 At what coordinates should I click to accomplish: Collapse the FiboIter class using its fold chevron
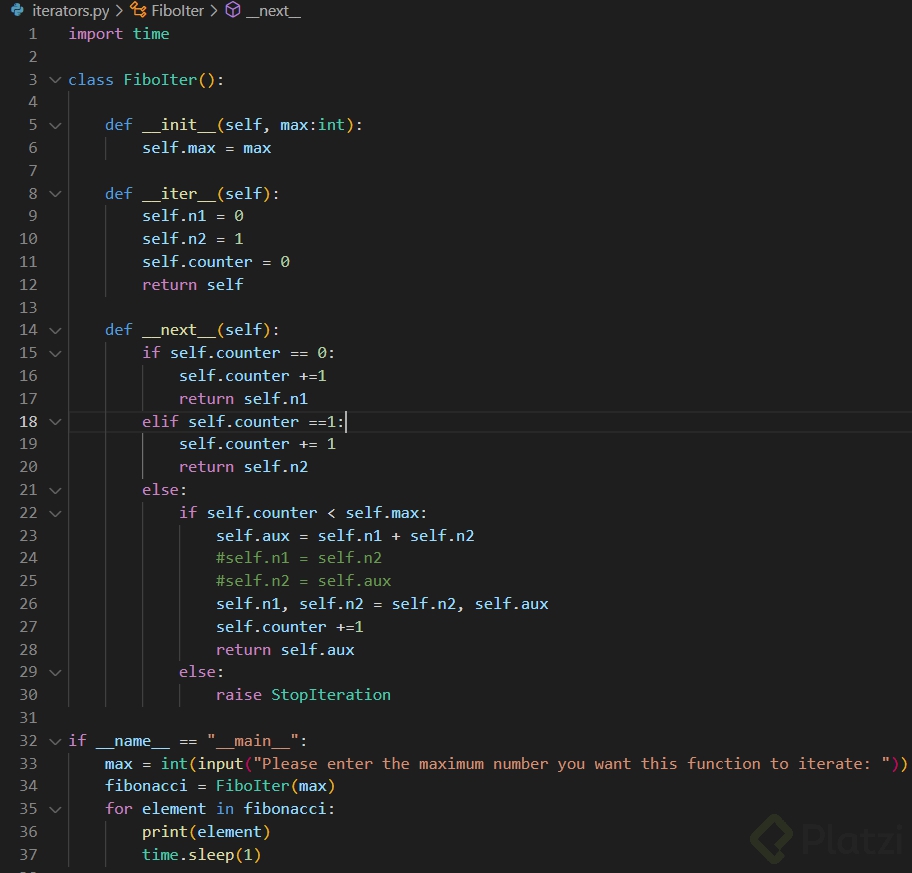[x=55, y=79]
